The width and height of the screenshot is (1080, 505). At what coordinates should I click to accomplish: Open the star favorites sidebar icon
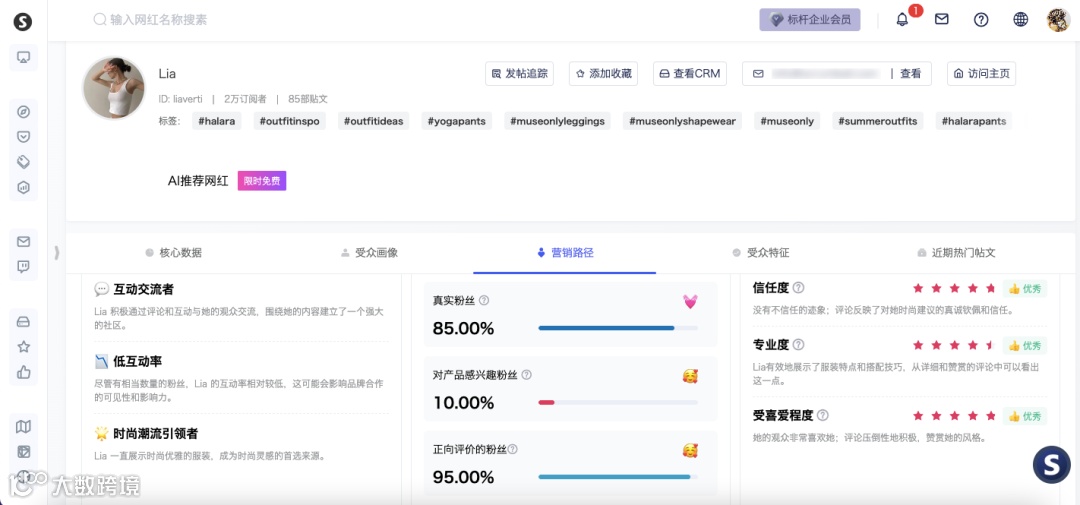(23, 347)
